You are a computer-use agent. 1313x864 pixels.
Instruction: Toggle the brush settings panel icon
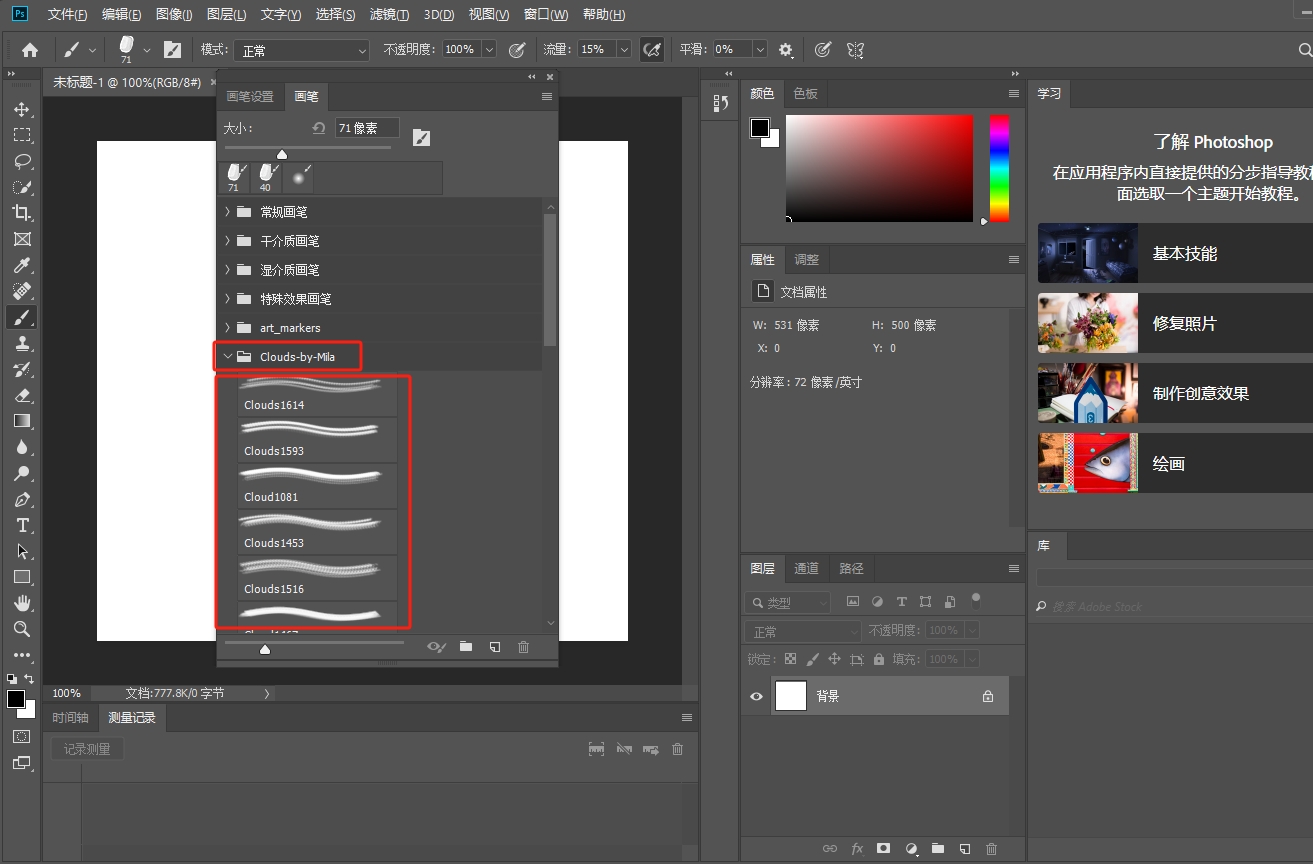click(x=173, y=49)
